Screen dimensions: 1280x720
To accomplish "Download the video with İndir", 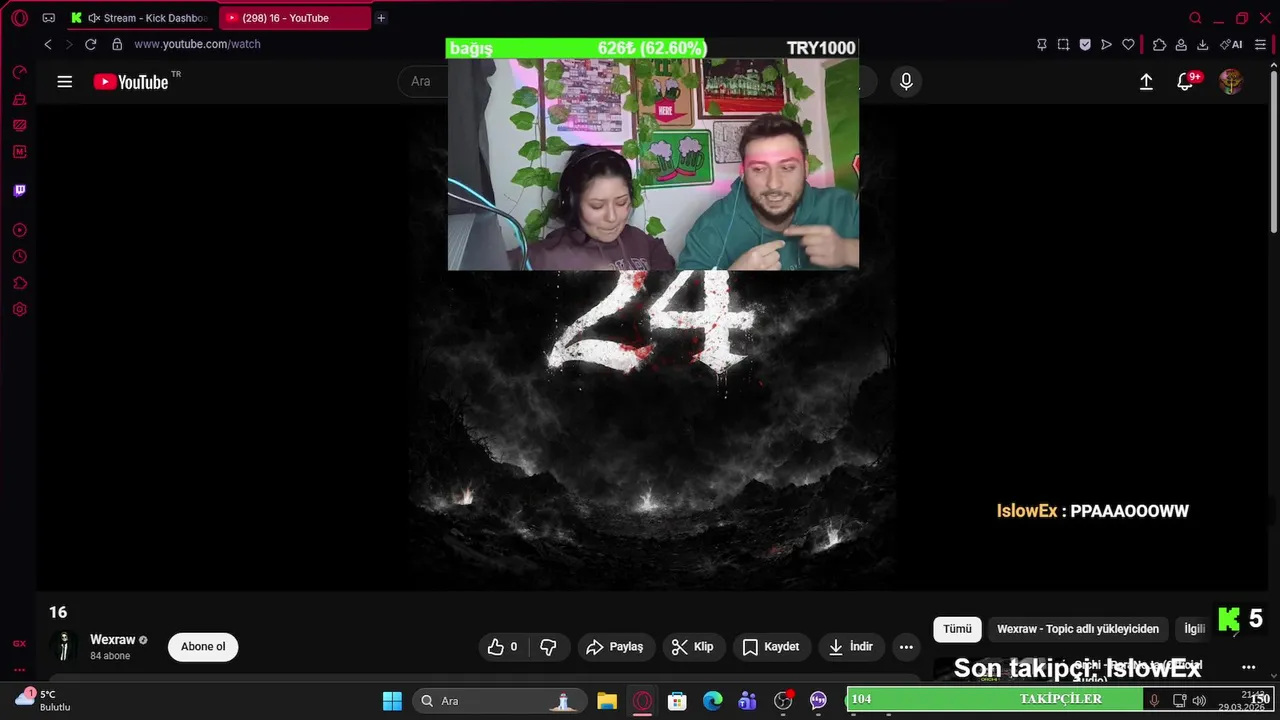I will point(851,647).
